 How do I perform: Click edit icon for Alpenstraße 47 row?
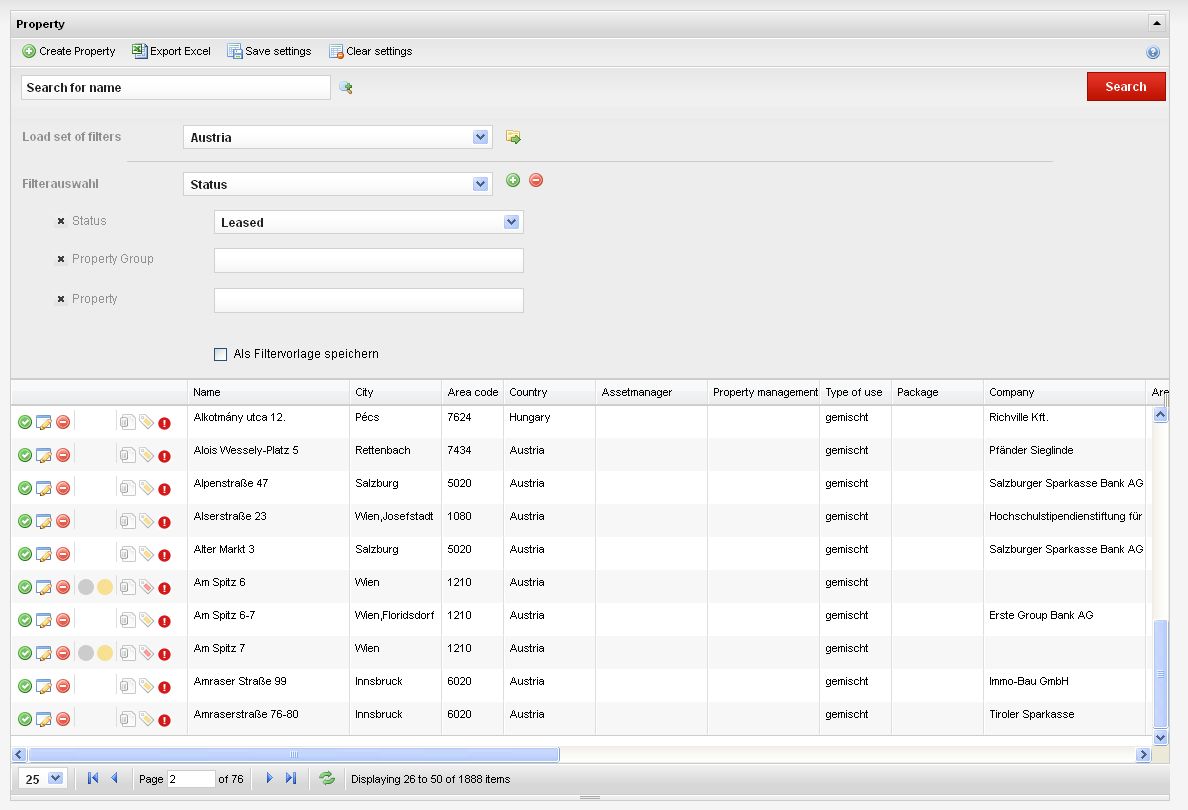point(44,488)
